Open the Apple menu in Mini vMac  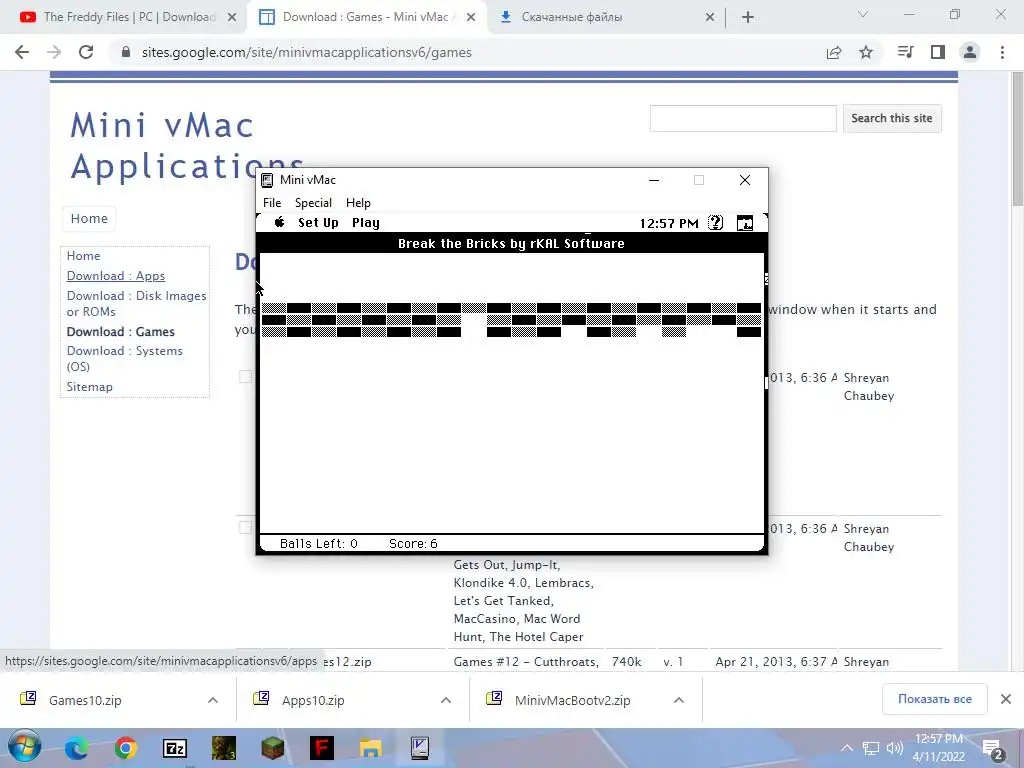(280, 223)
